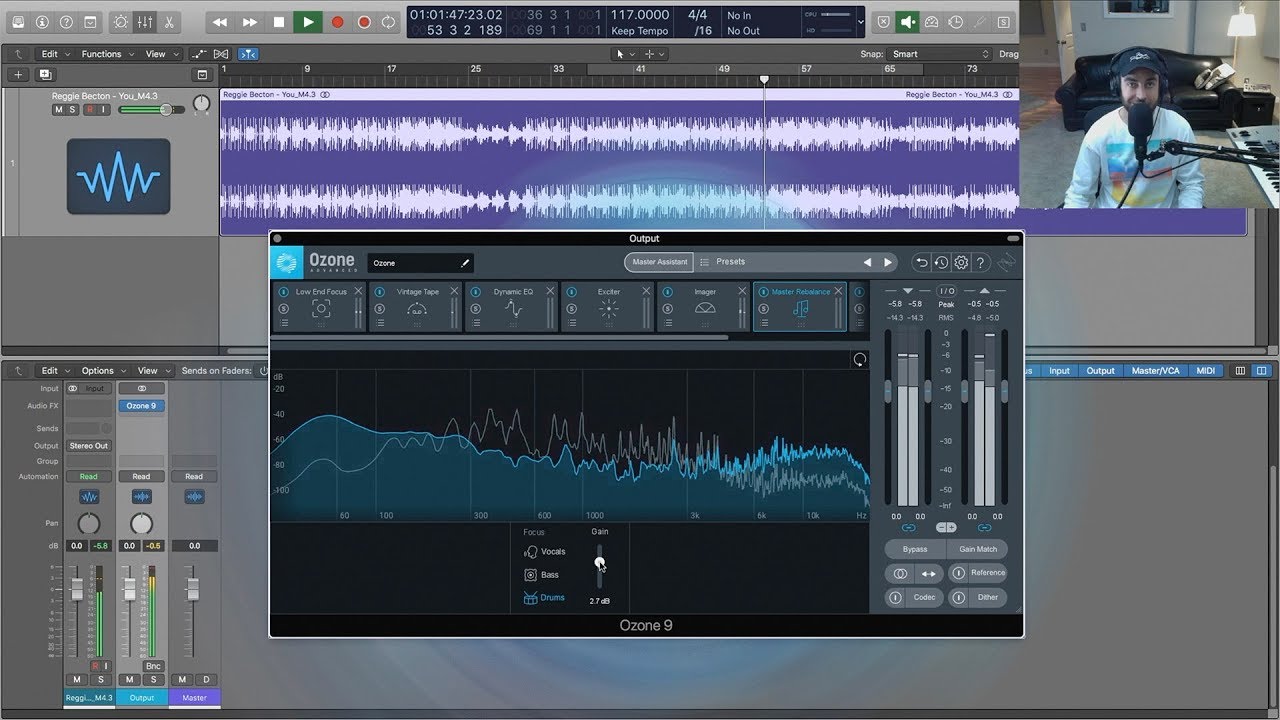Viewport: 1280px width, 720px height.
Task: Click the Codec button
Action: (x=915, y=597)
